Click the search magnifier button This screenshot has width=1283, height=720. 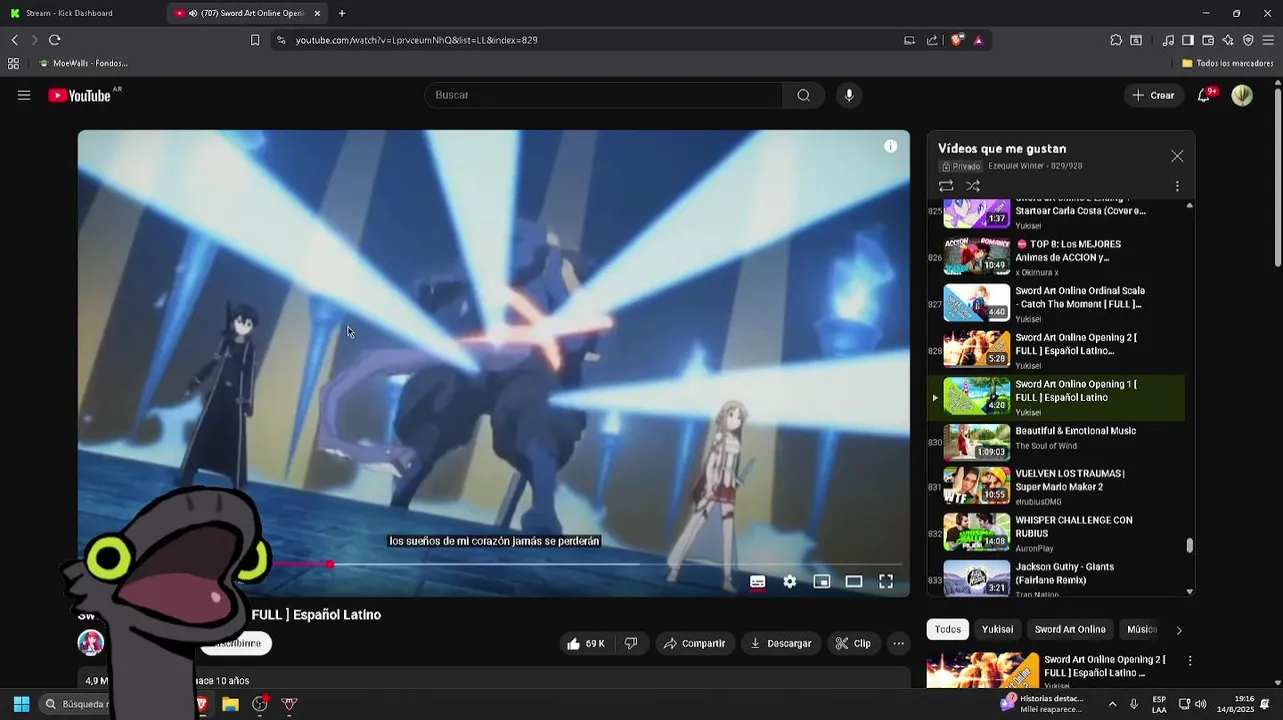pyautogui.click(x=803, y=95)
